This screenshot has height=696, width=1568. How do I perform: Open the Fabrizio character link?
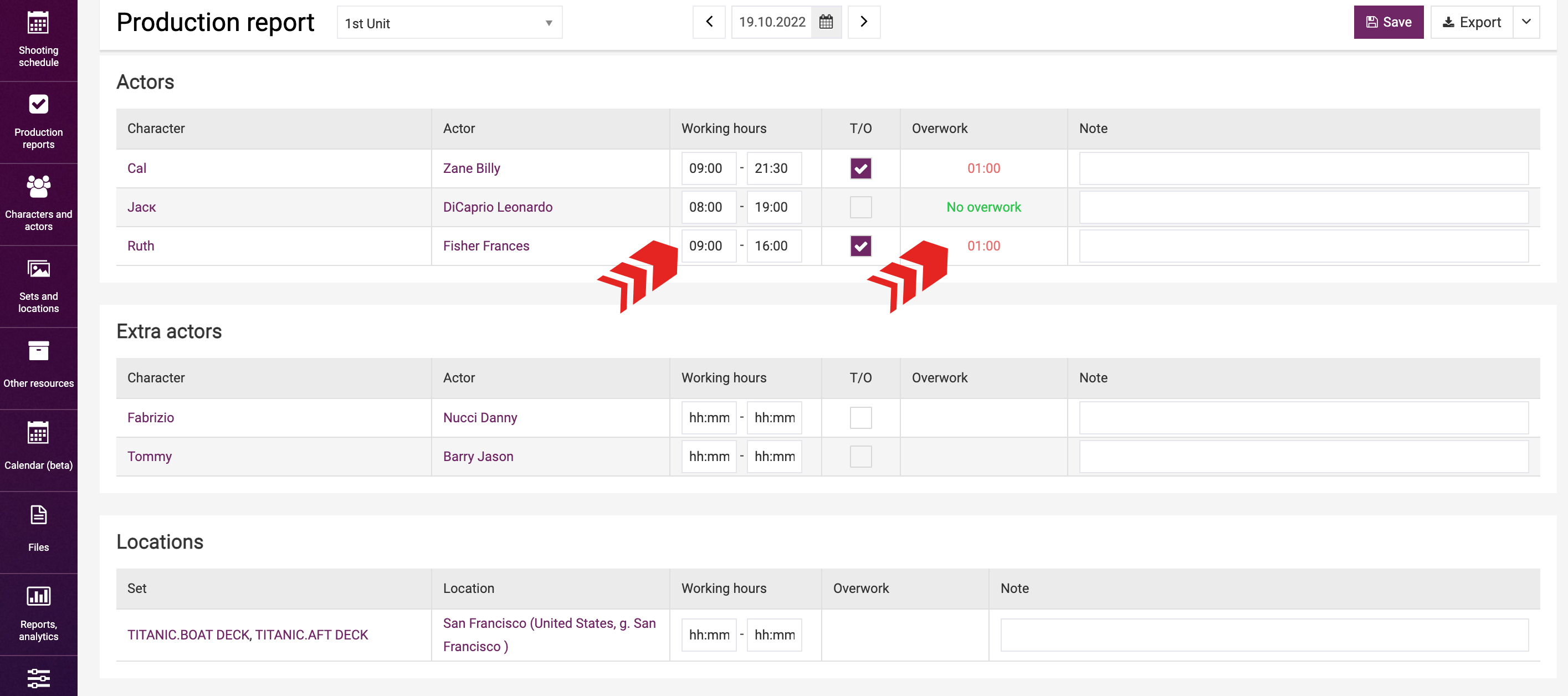tap(150, 418)
